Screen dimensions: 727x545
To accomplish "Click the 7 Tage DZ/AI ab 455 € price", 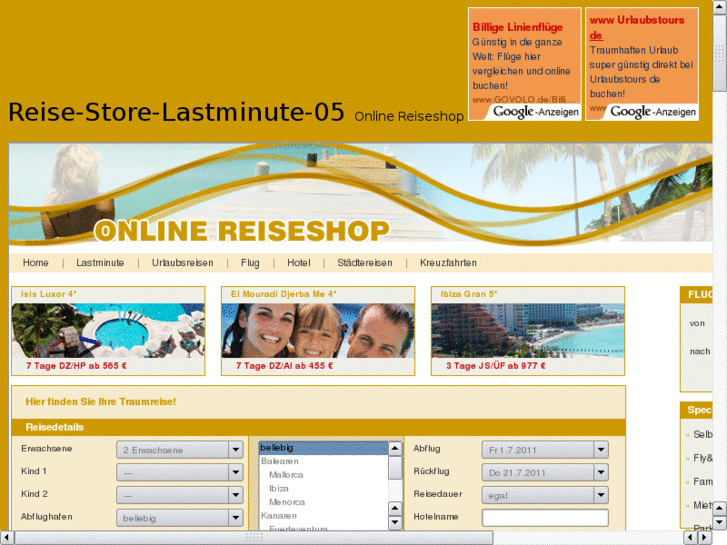I will click(x=284, y=366).
